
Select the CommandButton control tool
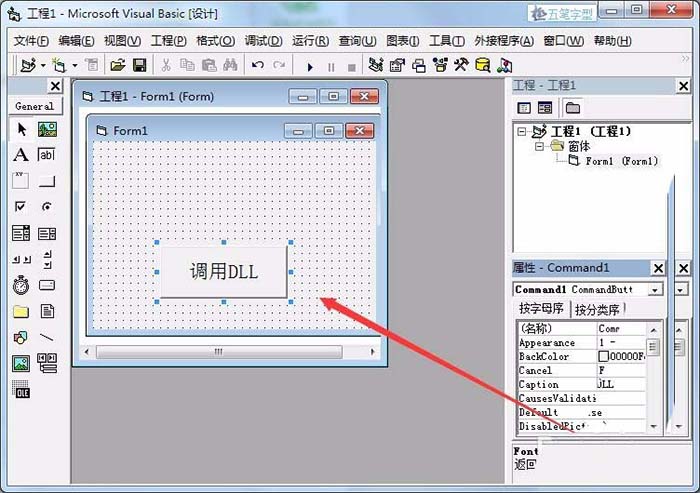[47, 181]
